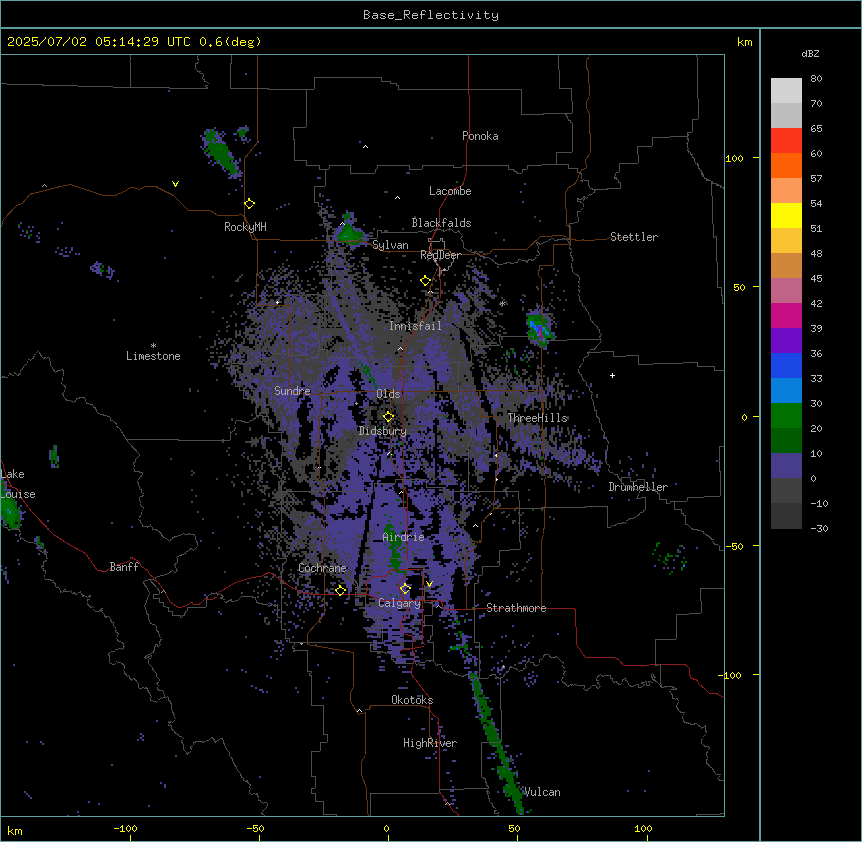Select the Blackfalds label
The image size is (862, 842).
pos(441,223)
